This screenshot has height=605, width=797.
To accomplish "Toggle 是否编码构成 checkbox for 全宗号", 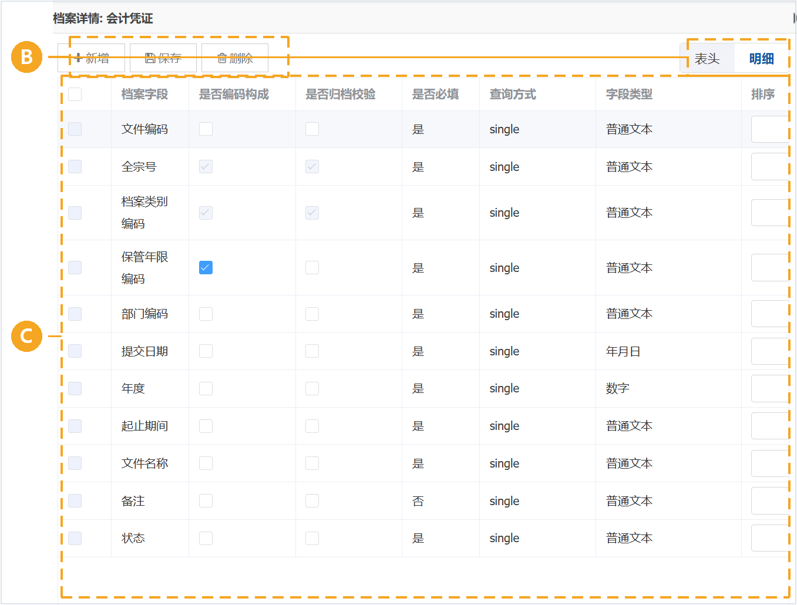I will click(x=206, y=167).
